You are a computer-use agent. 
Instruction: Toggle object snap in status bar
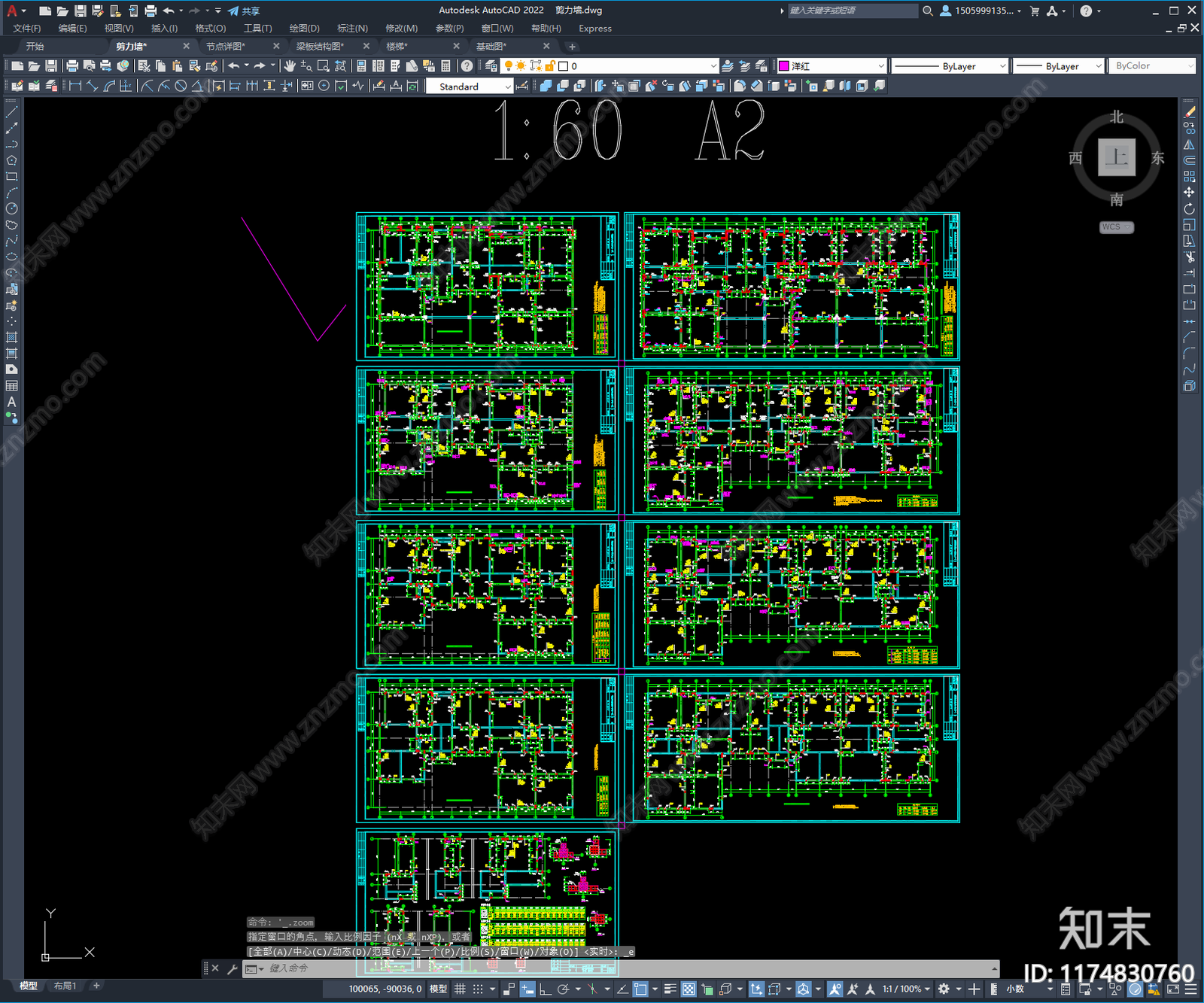click(640, 989)
